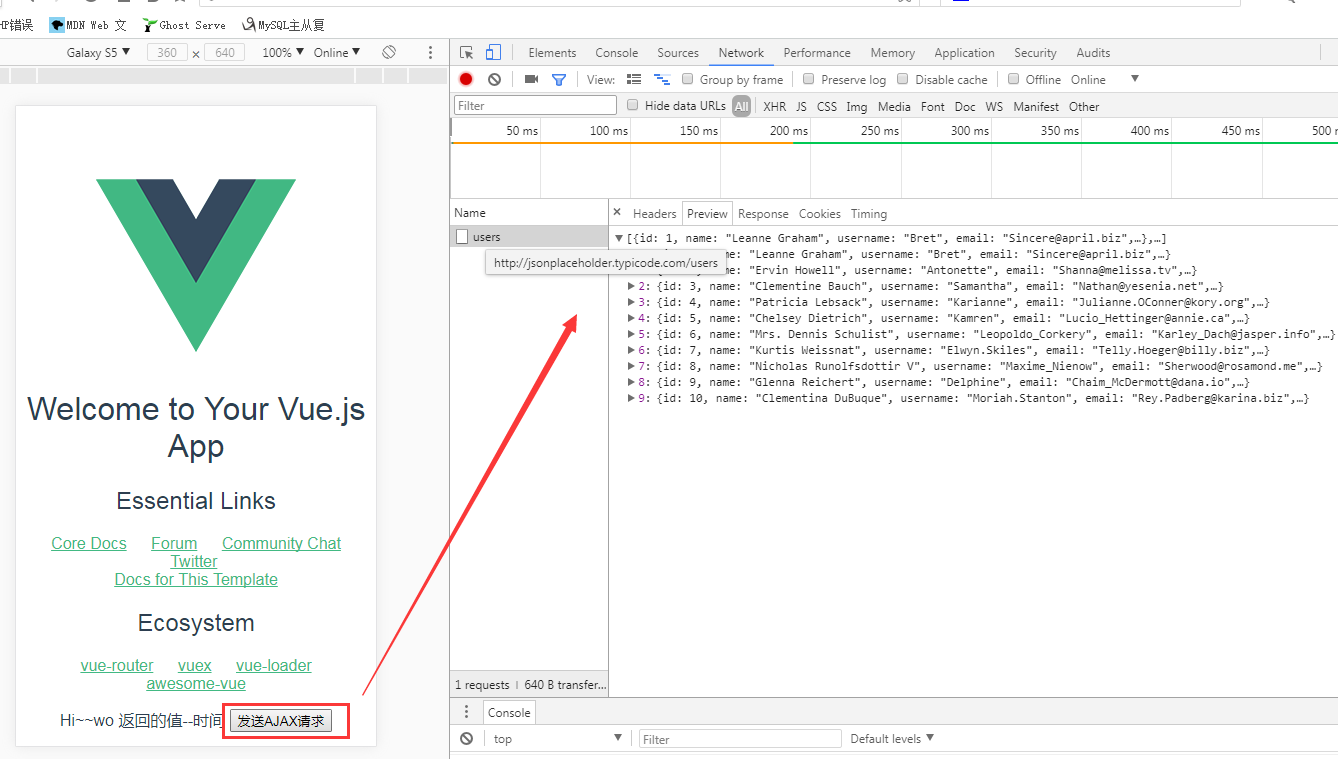
Task: Check the Offline checkbox
Action: [x=1013, y=79]
